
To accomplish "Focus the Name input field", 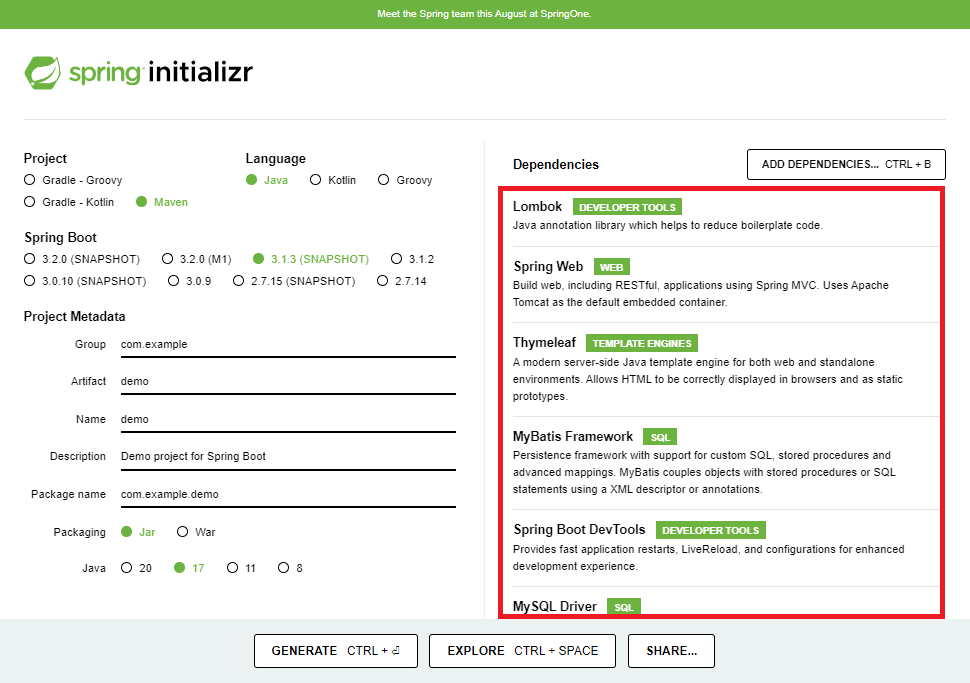I will tap(288, 419).
